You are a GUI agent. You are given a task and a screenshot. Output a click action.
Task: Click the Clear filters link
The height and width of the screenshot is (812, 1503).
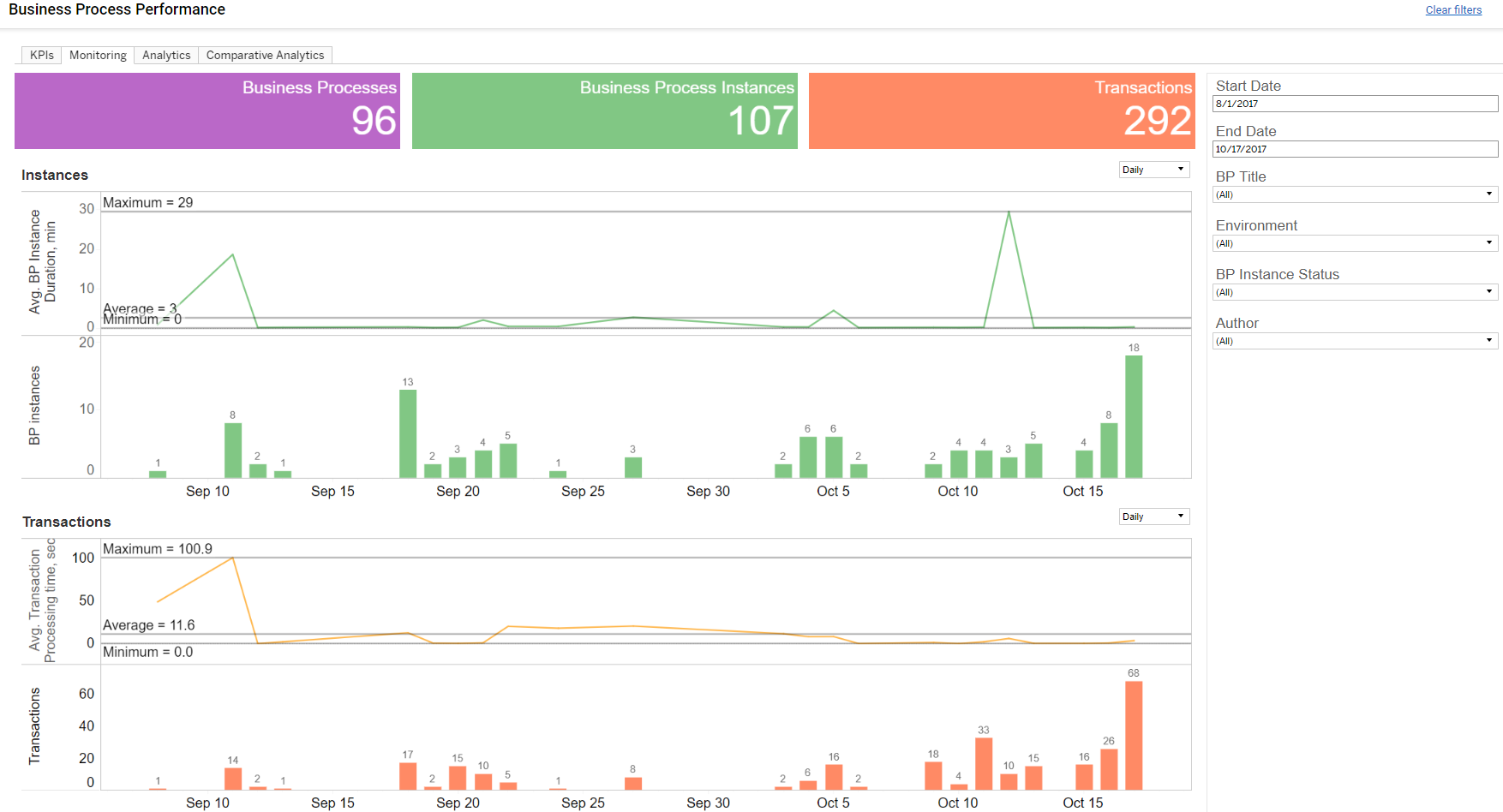pyautogui.click(x=1453, y=10)
